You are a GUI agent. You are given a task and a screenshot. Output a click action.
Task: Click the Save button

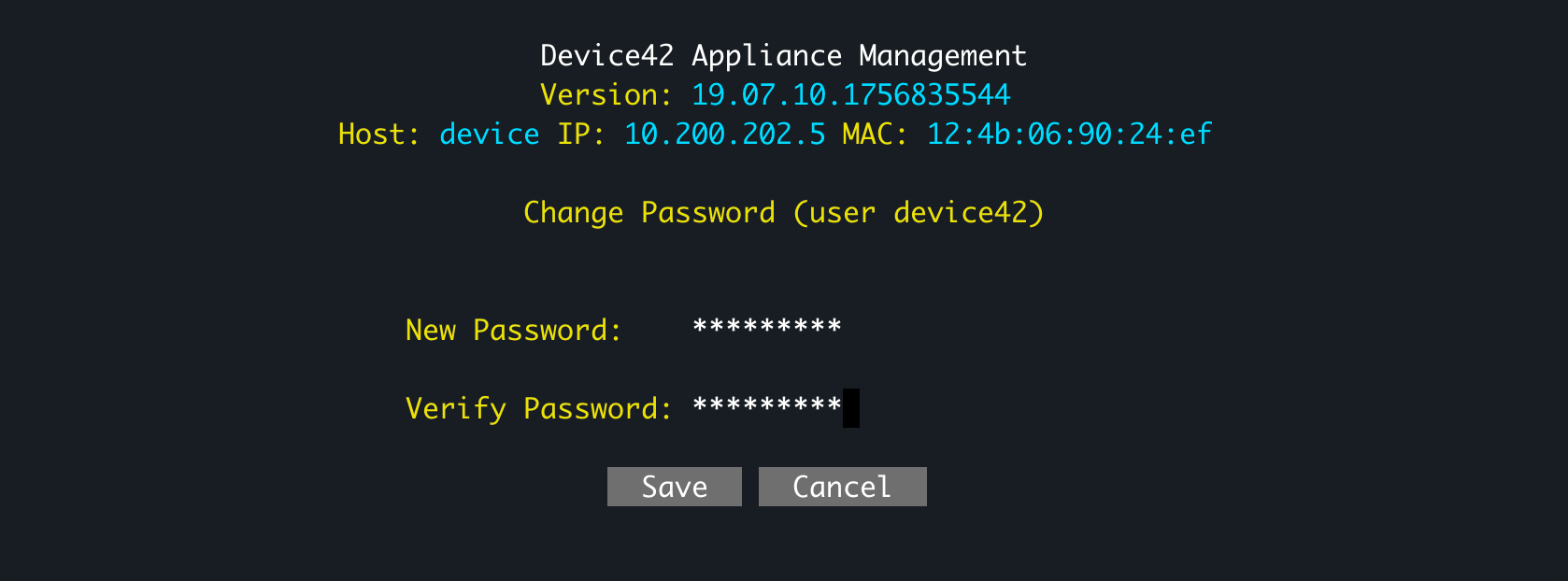pos(674,486)
